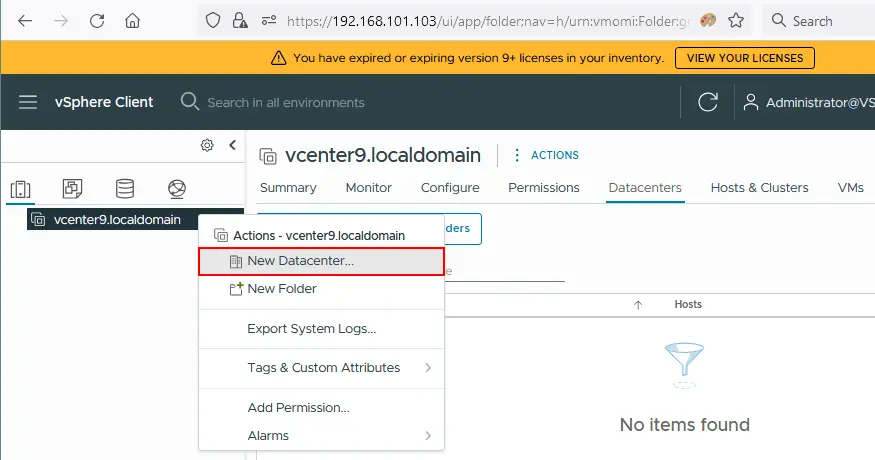Expand the Alarms submenu
Viewport: 875px width, 460px height.
click(x=321, y=435)
